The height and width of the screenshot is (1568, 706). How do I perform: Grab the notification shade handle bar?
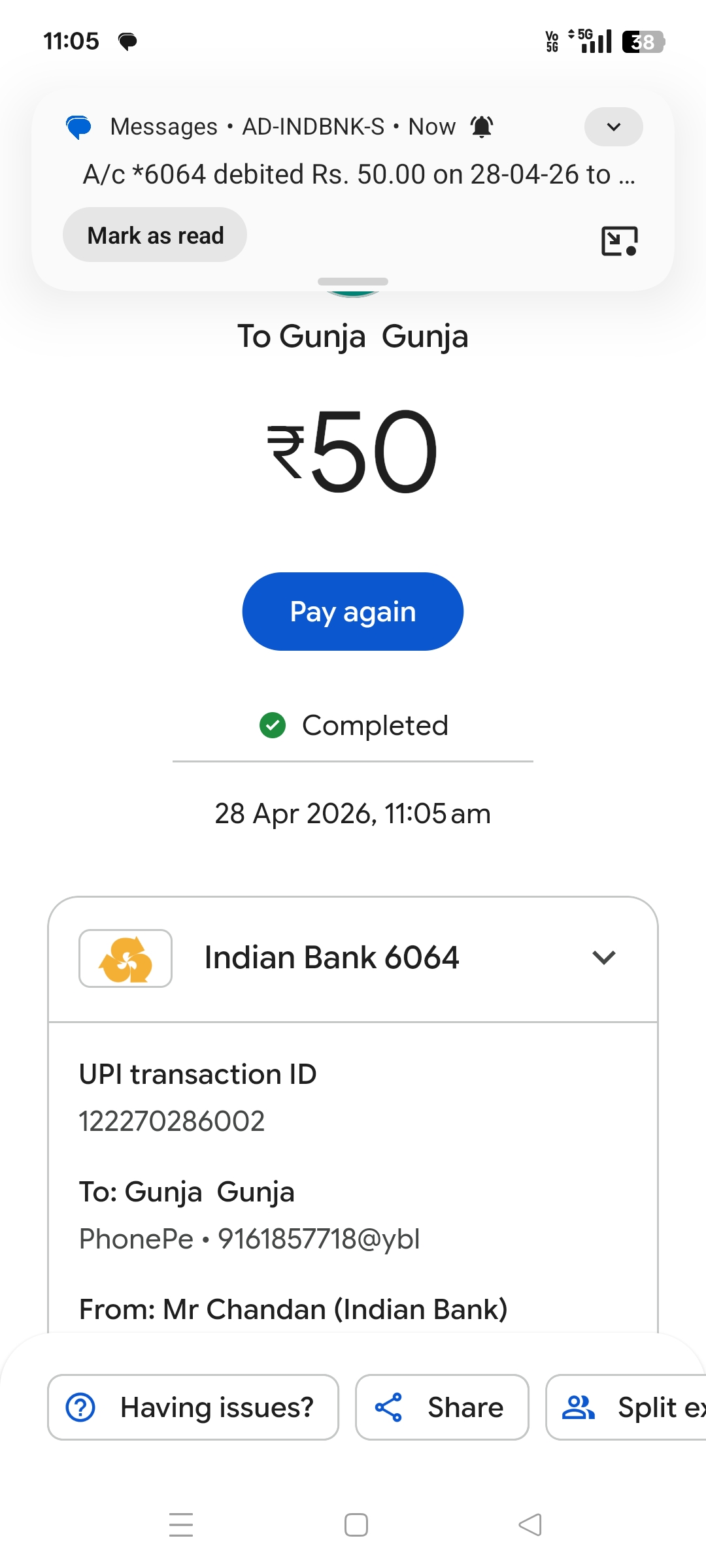click(353, 282)
